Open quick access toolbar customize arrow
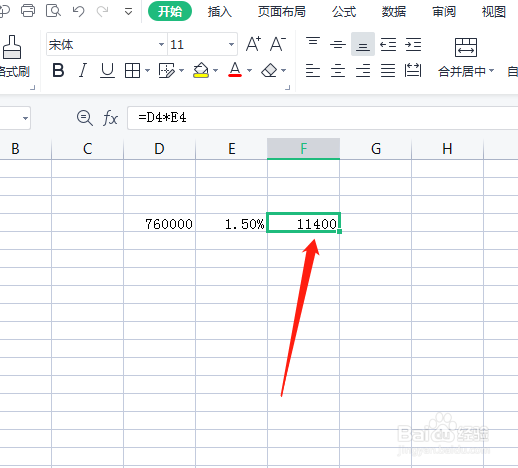518x468 pixels. (x=128, y=12)
